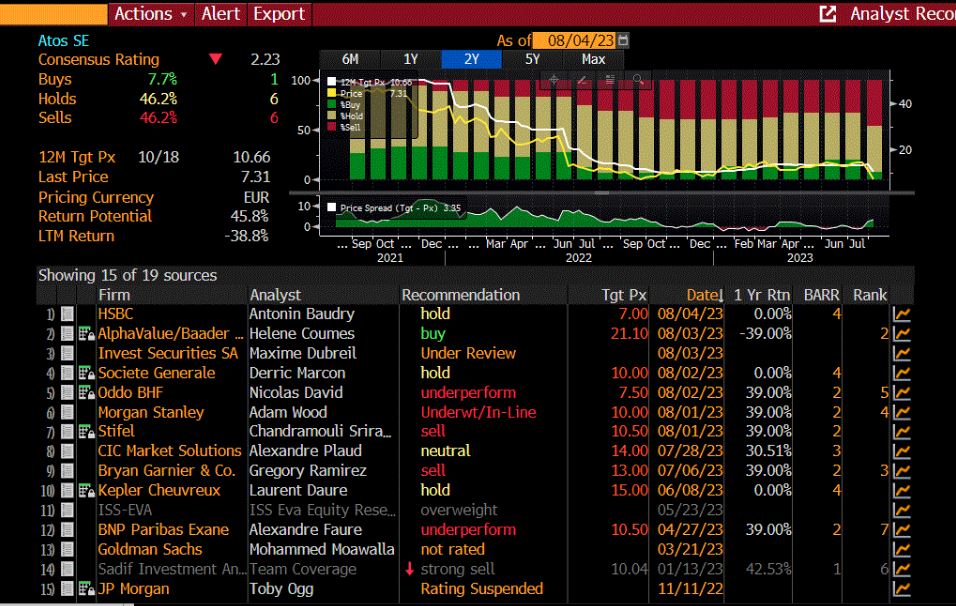The height and width of the screenshot is (606, 956).
Task: Open the document icon for BNP Paribas Exane
Action: coord(67,530)
